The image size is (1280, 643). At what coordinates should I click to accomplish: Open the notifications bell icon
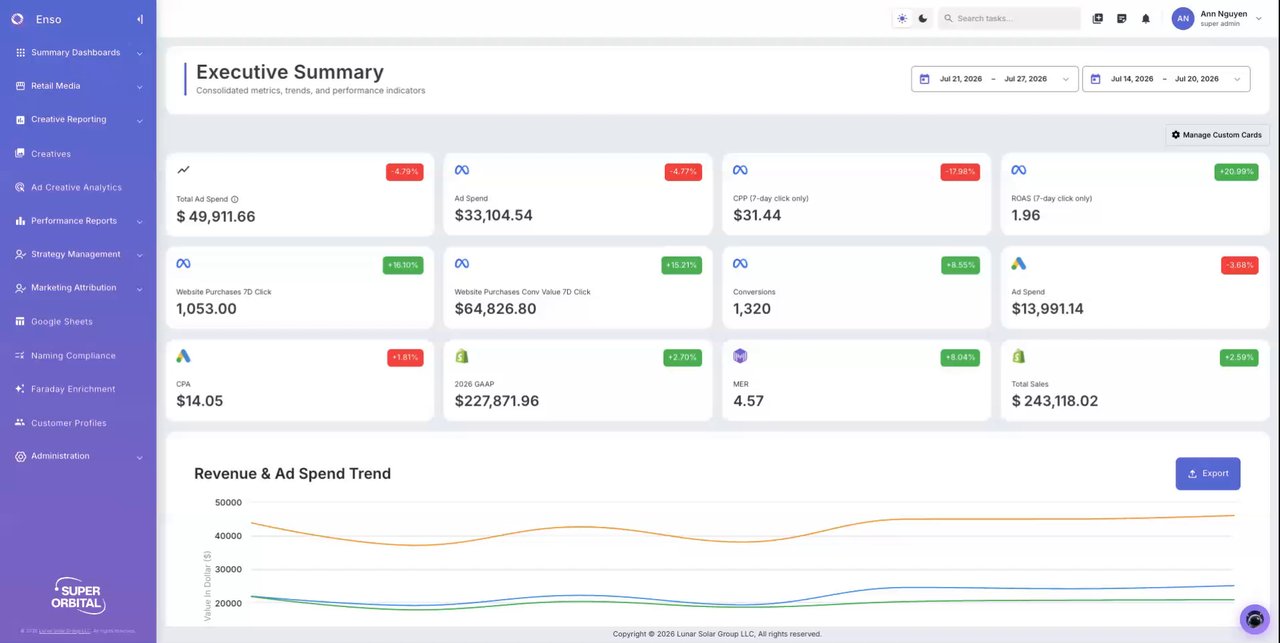tap(1146, 18)
